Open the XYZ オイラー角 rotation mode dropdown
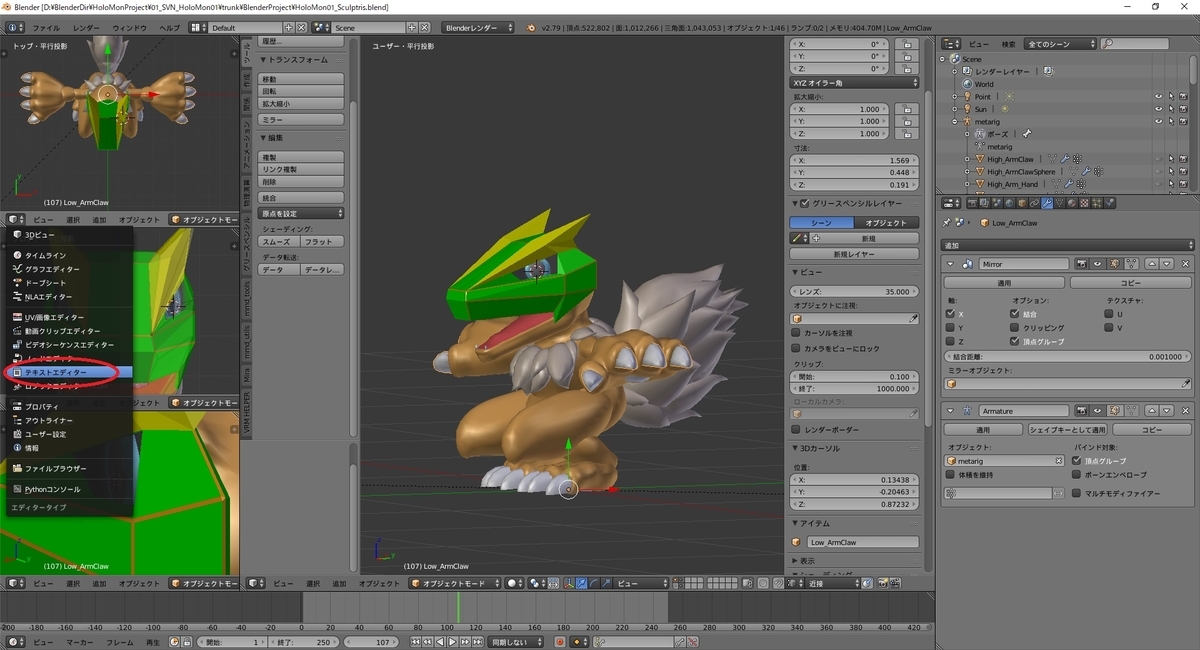 pyautogui.click(x=854, y=83)
